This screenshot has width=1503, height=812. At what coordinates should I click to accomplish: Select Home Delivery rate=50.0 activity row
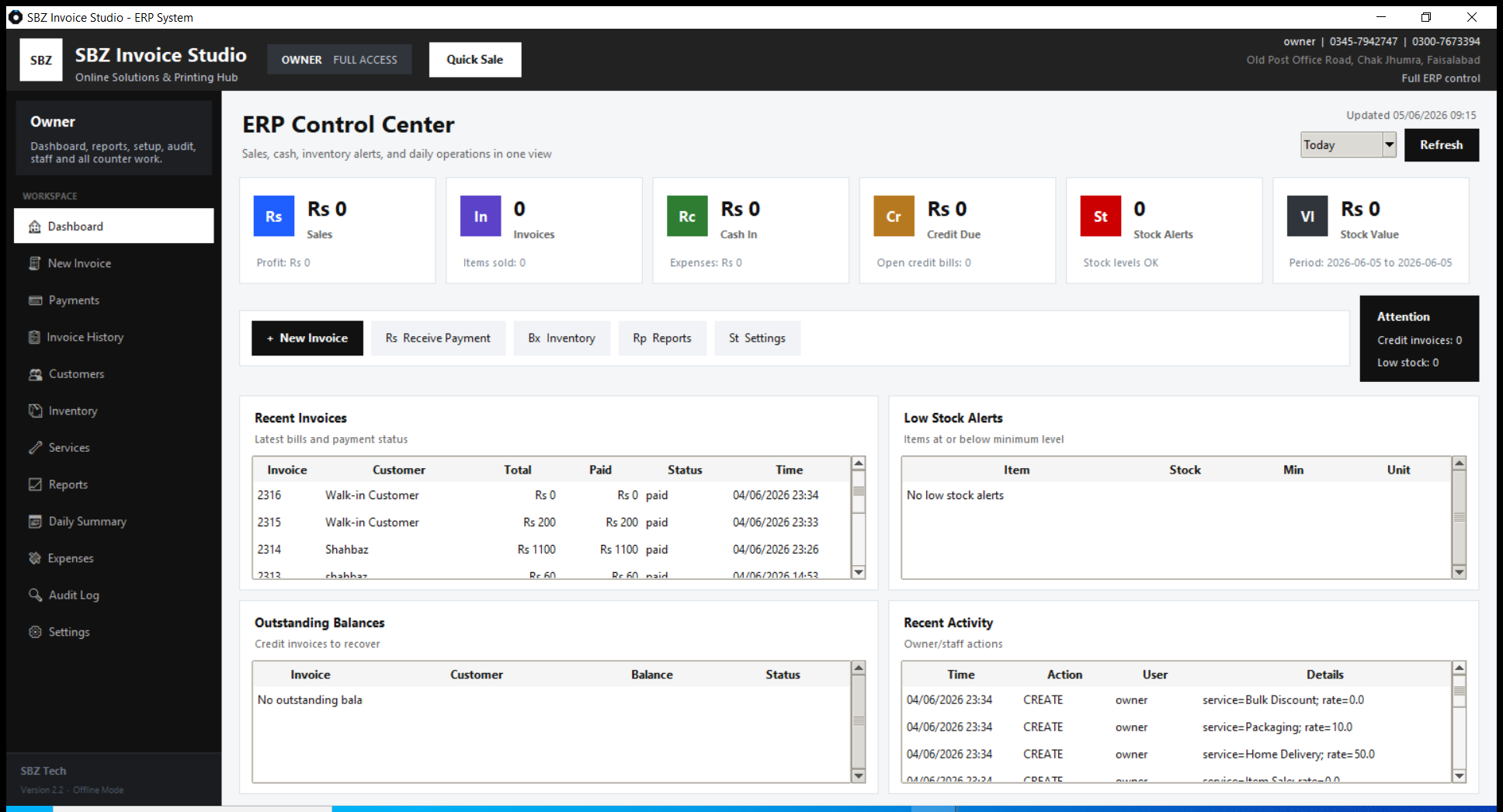(x=1176, y=755)
